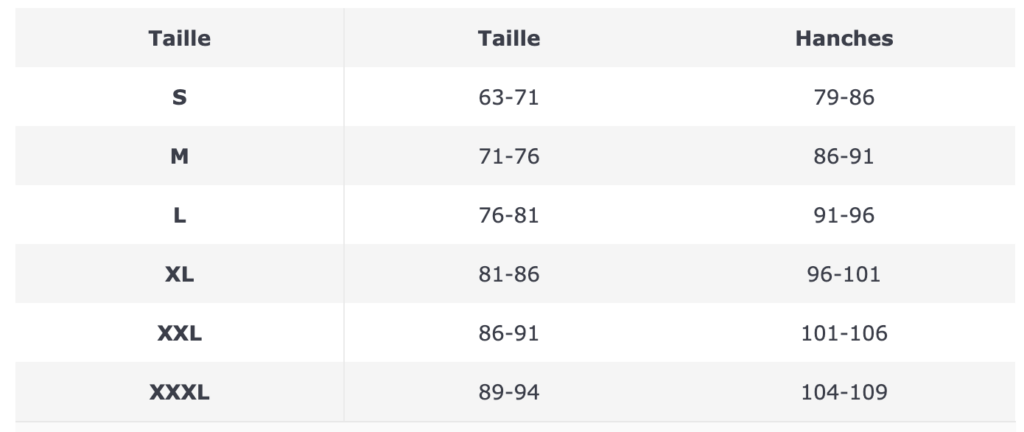Click the 101-106 hips measurement cell
1024x432 pixels.
coord(844,334)
